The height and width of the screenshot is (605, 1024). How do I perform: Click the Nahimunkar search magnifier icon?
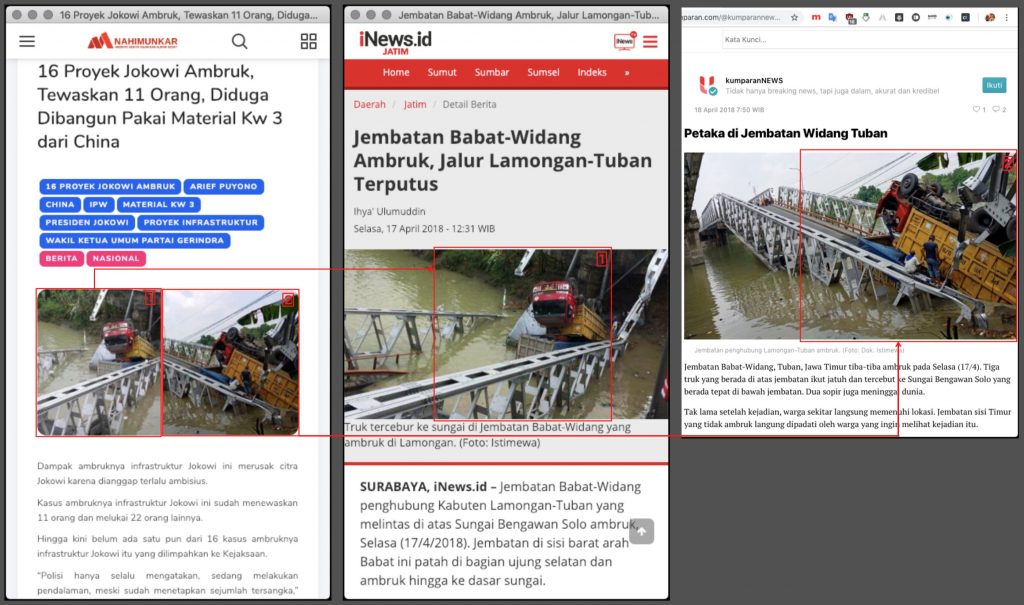tap(240, 42)
